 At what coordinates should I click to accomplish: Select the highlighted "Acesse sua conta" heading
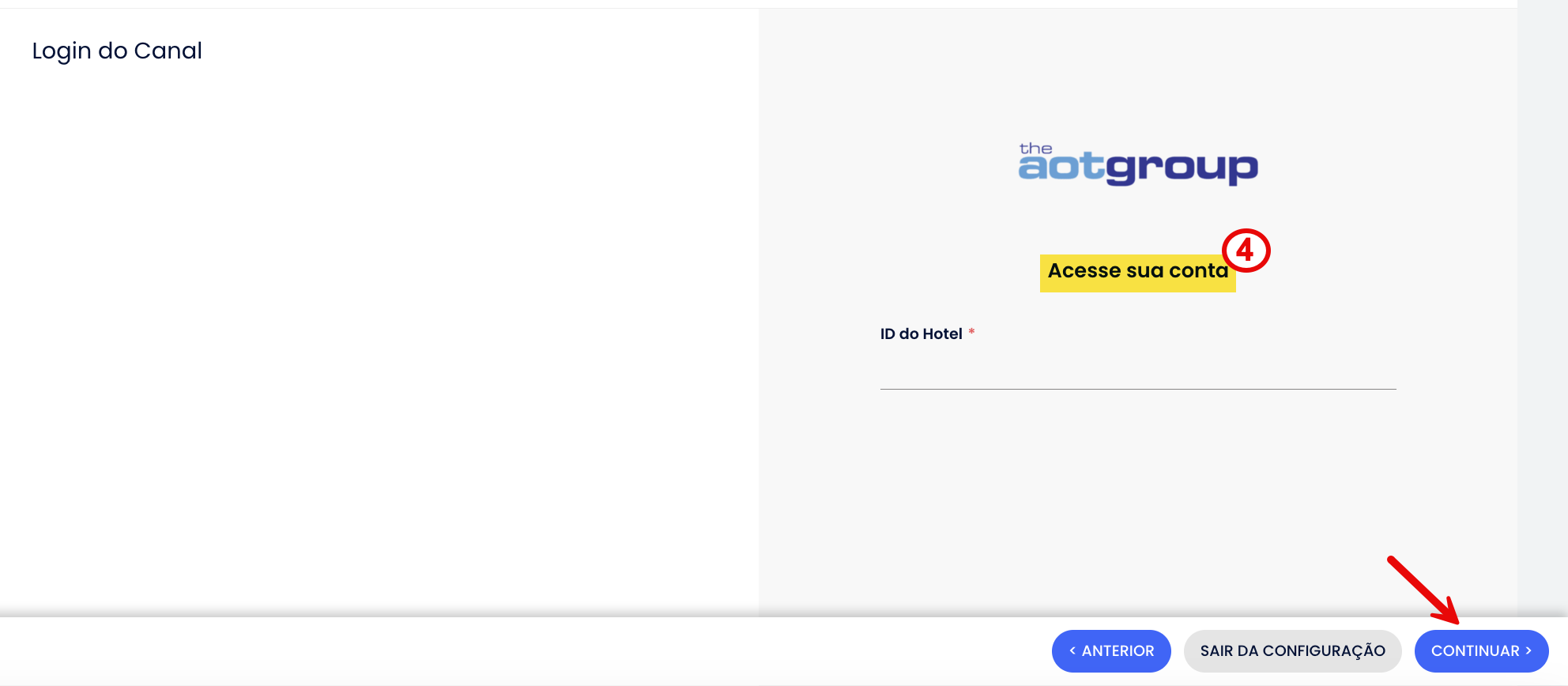pos(1136,271)
